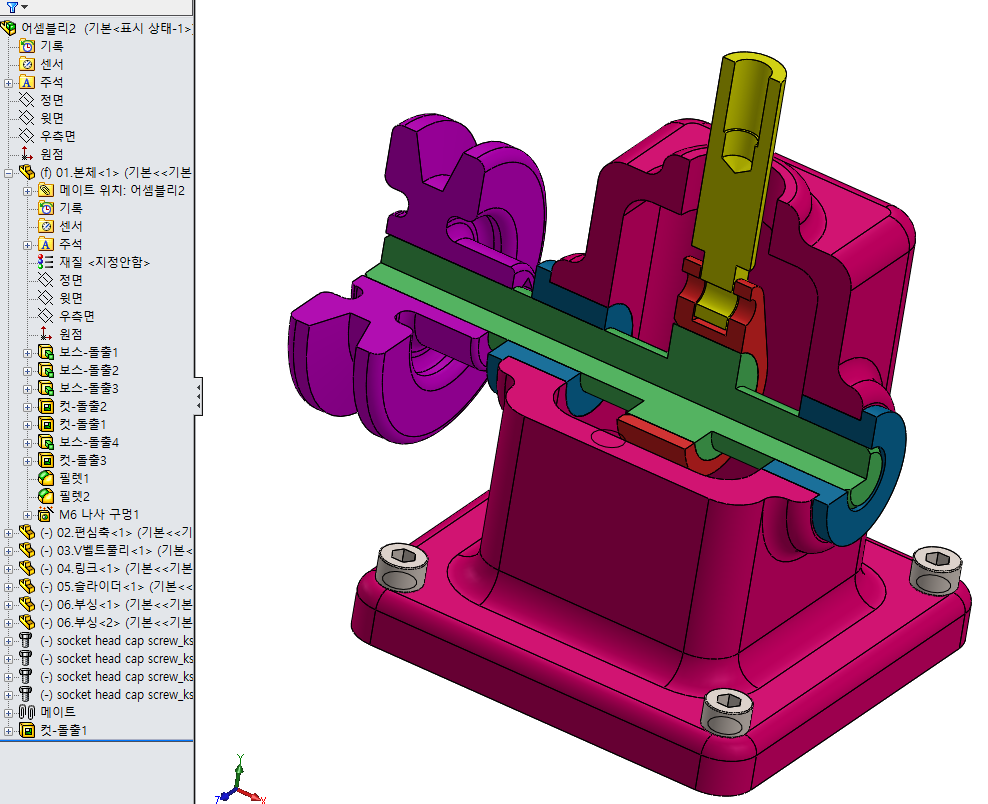Click the 원점 origin icon
Image resolution: width=988 pixels, height=804 pixels.
[25, 153]
